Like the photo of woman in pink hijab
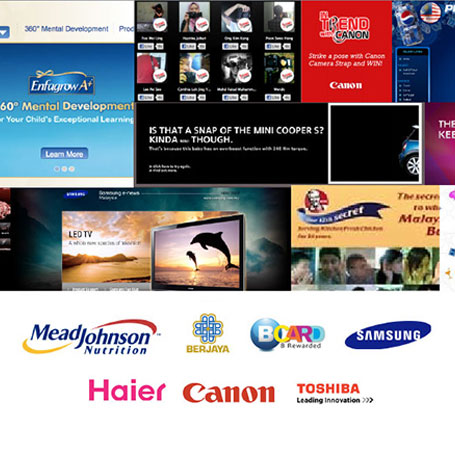Screen dimensions: 455x450 188,46
